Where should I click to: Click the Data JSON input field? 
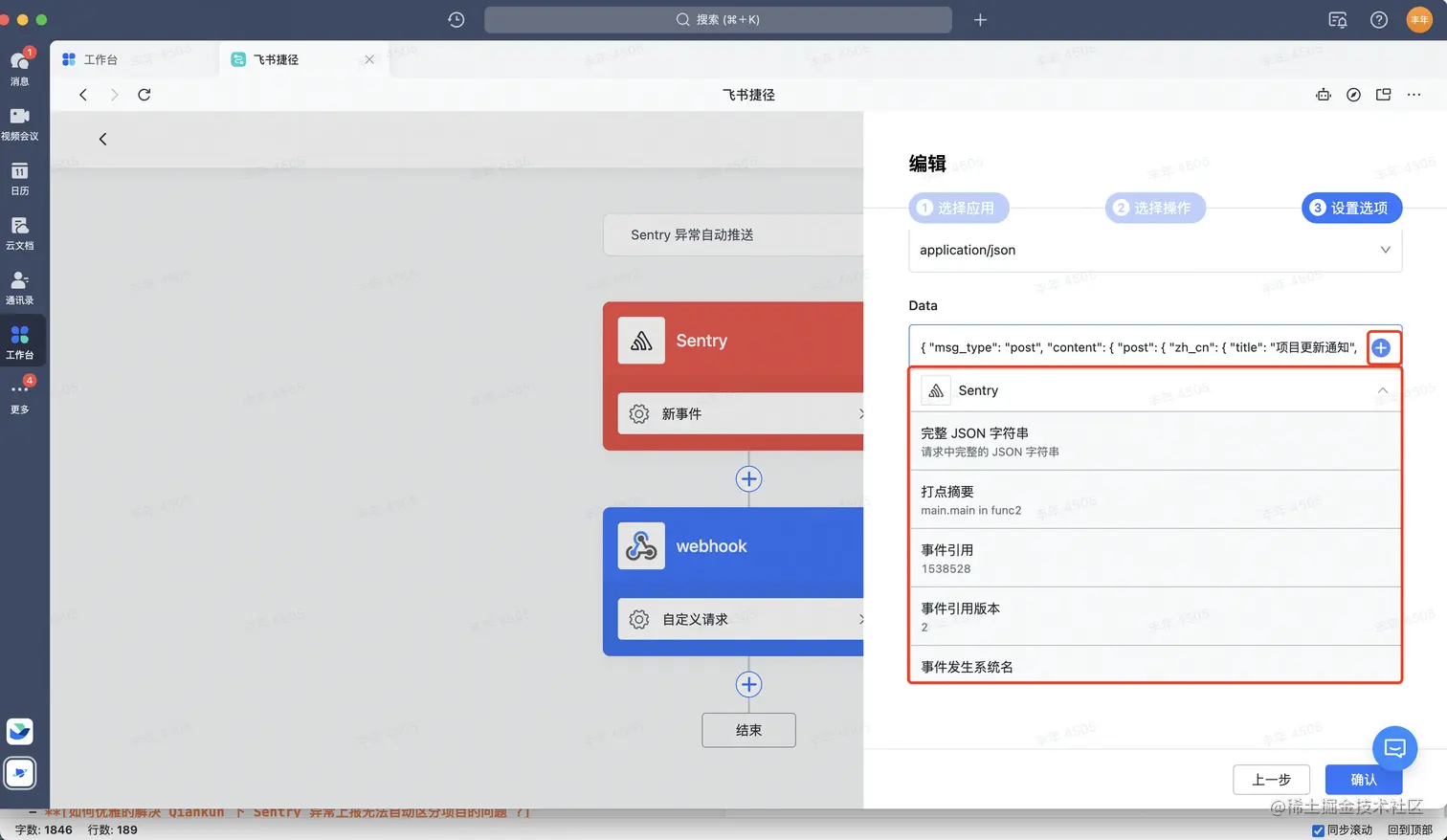click(x=1137, y=347)
